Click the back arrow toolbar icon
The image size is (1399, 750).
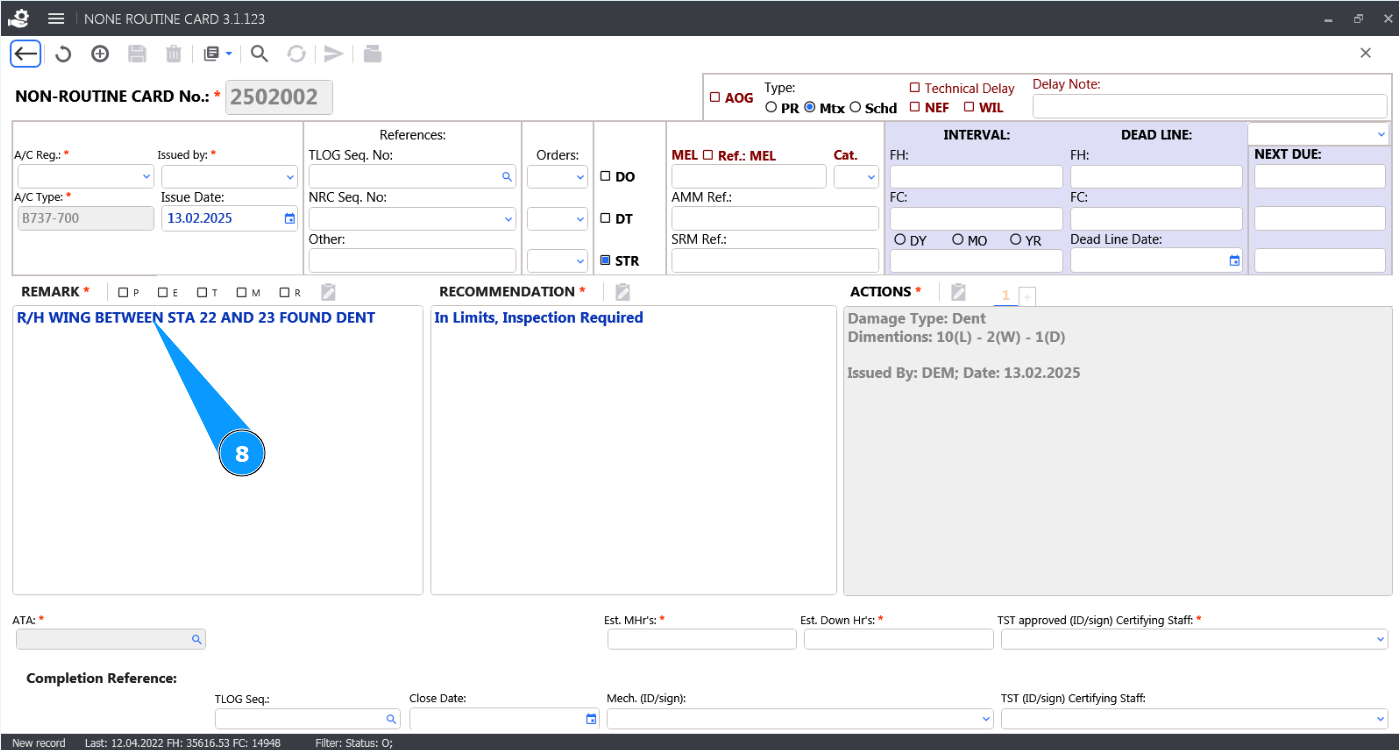tap(26, 54)
